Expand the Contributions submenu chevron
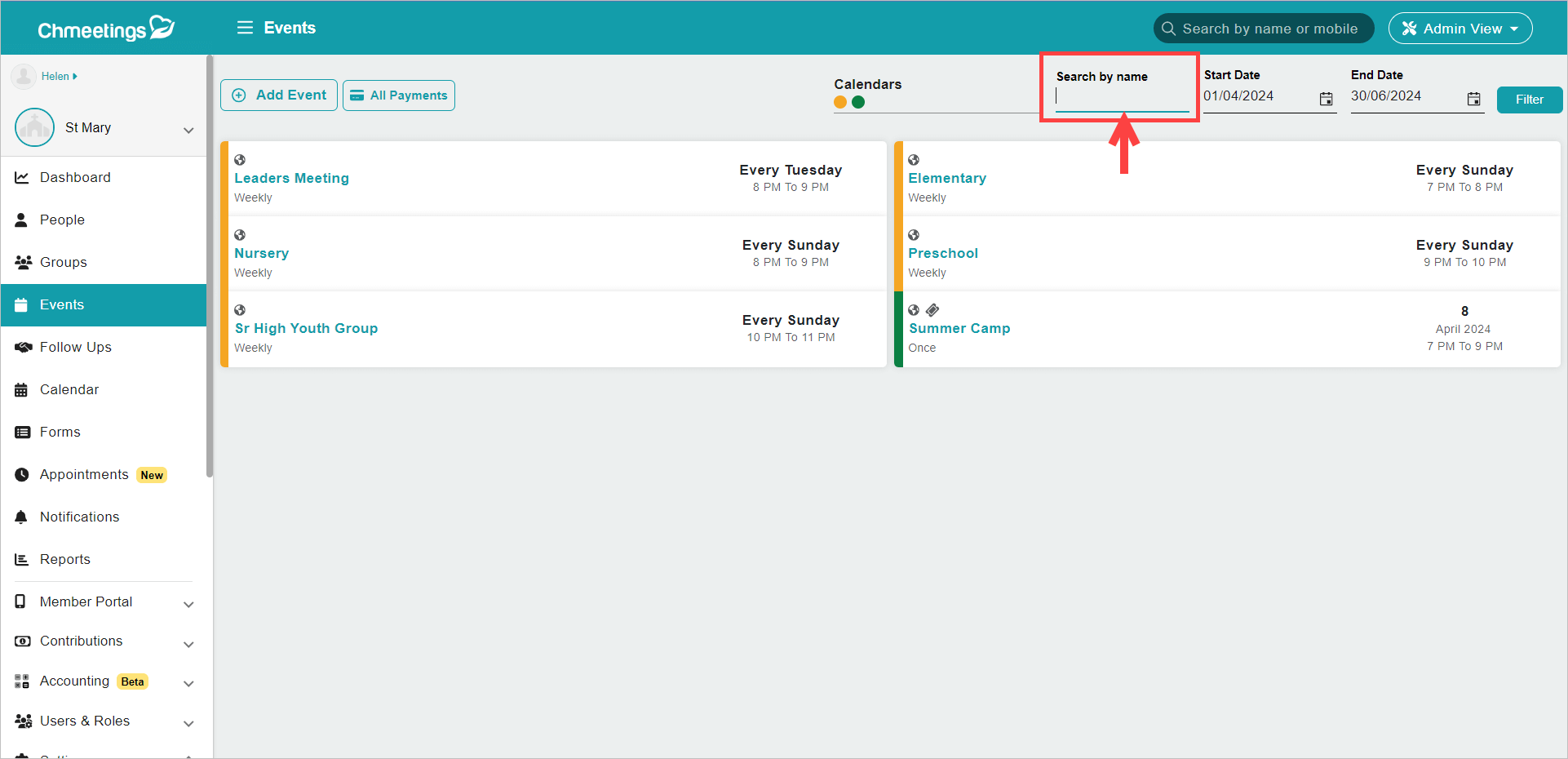The image size is (1568, 759). tap(188, 645)
